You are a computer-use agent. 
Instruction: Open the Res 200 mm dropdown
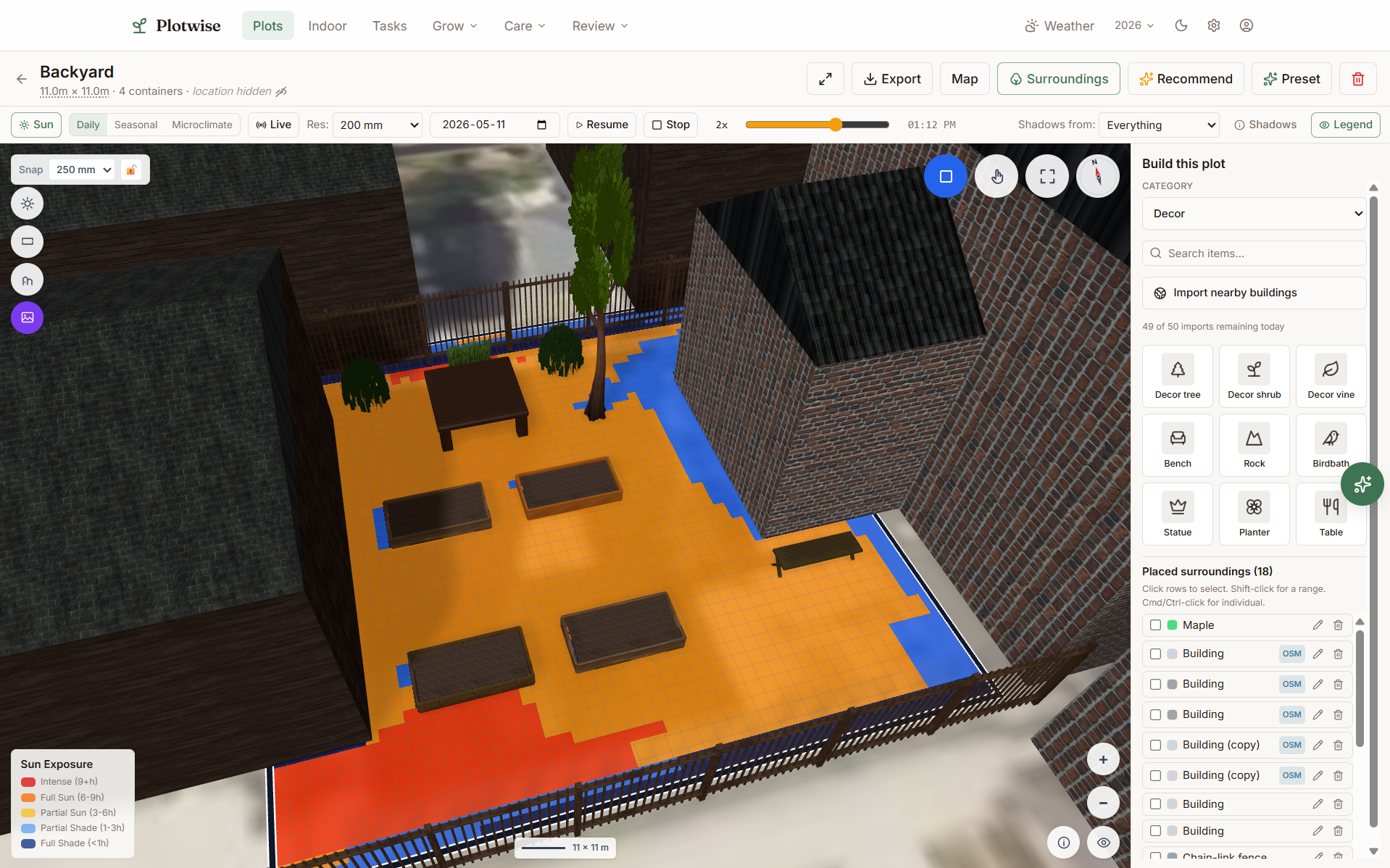(x=378, y=125)
